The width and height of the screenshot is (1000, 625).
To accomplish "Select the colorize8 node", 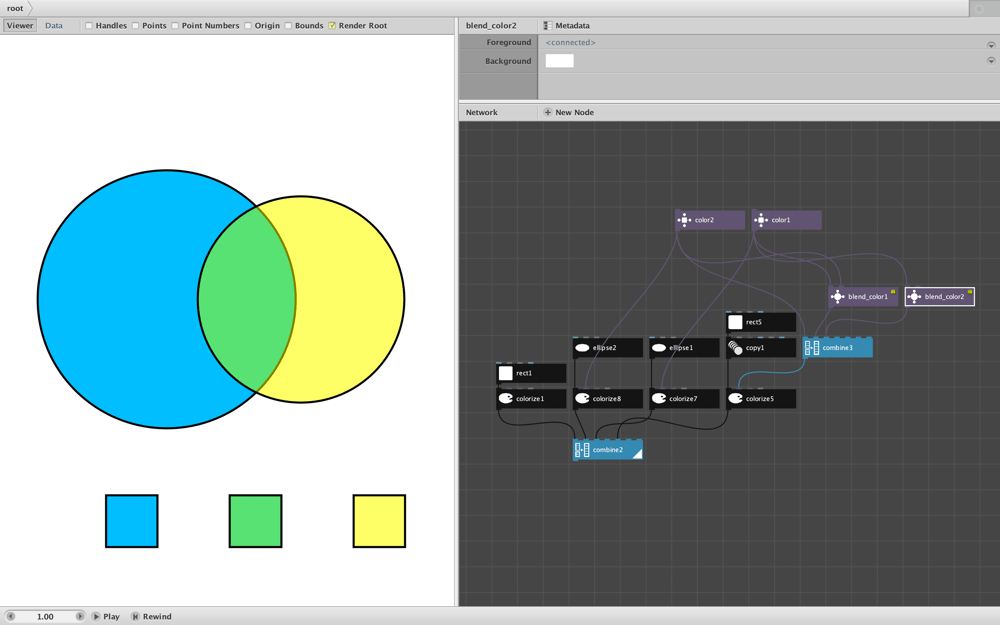I will click(x=608, y=399).
